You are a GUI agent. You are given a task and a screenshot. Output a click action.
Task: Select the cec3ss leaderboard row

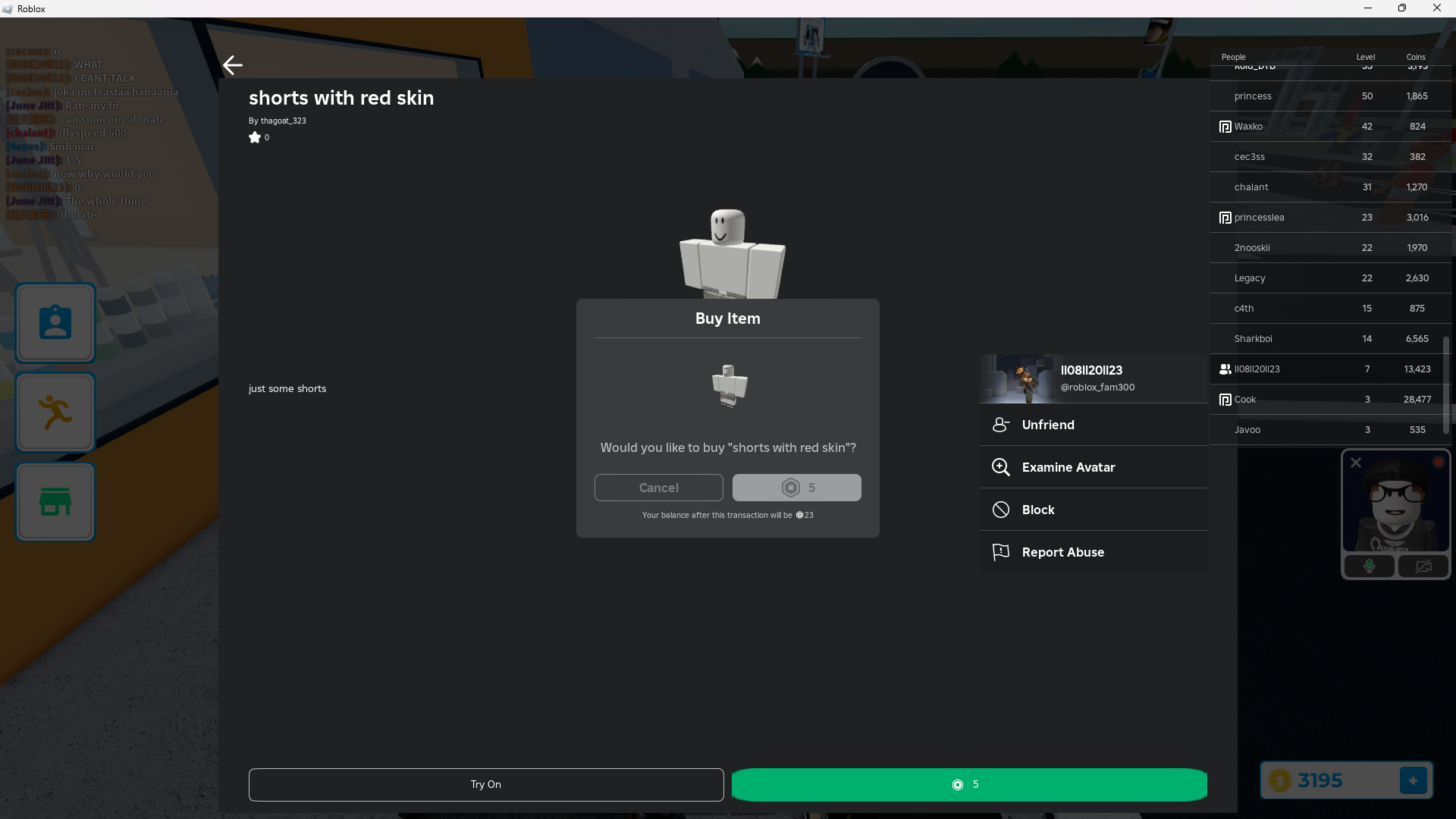1331,157
